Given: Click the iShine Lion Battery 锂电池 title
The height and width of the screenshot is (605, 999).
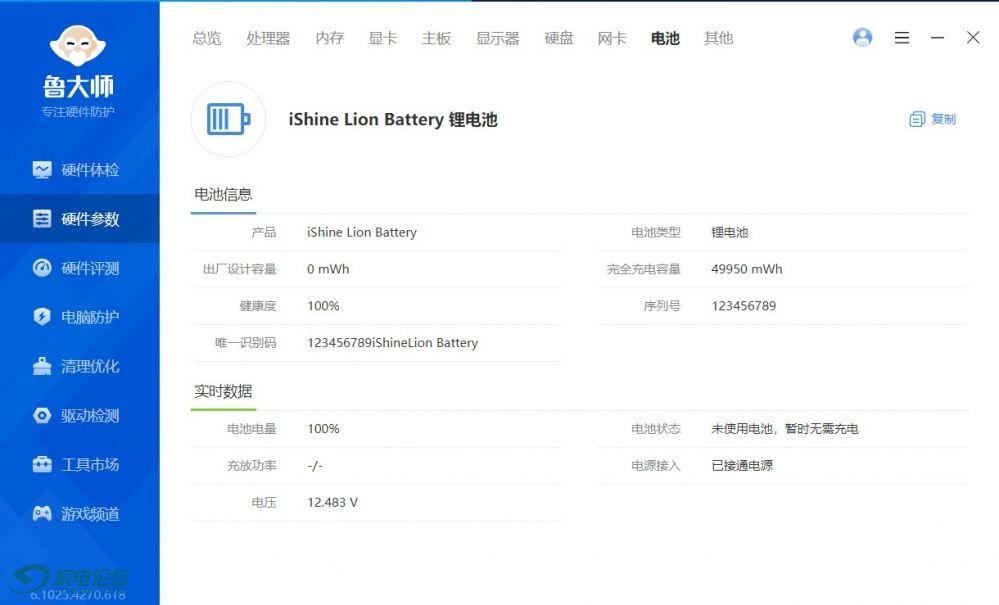Looking at the screenshot, I should coord(393,120).
